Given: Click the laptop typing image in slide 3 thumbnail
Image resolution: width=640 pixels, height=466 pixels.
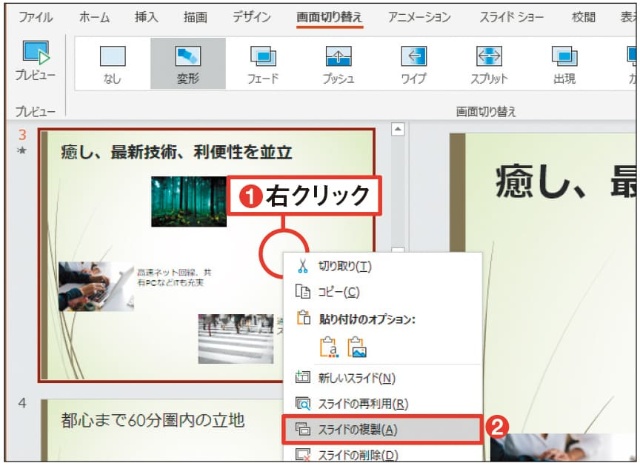Looking at the screenshot, I should point(96,286).
